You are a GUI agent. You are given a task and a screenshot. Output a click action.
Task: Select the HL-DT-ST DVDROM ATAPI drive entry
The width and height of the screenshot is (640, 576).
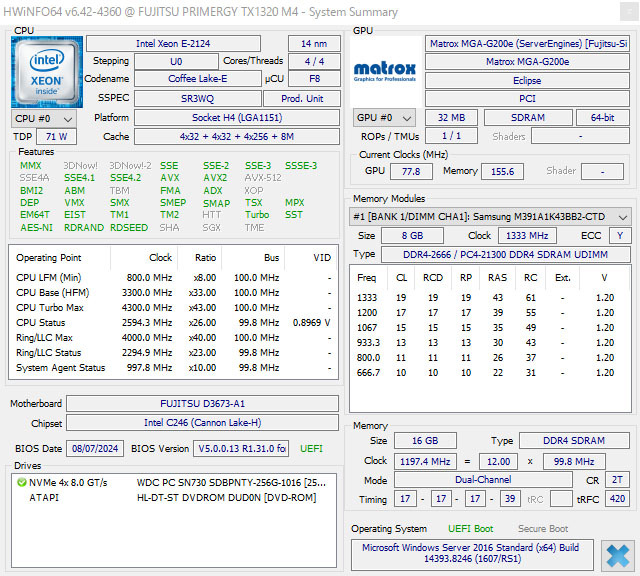click(173, 498)
